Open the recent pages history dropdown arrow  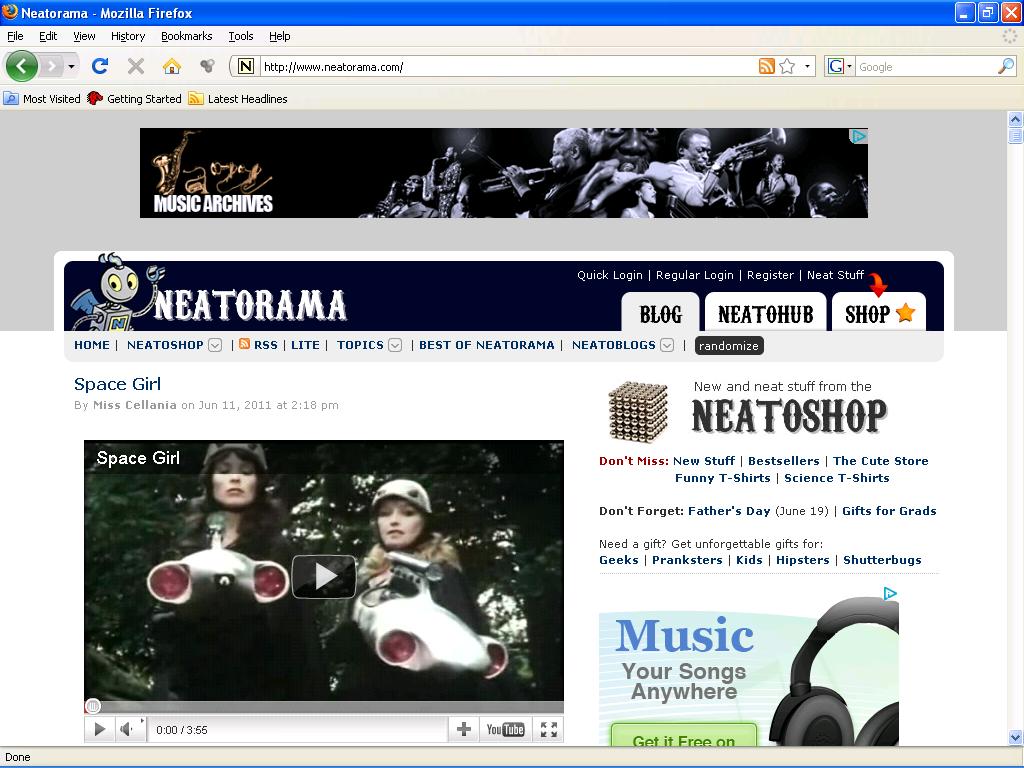(x=71, y=67)
